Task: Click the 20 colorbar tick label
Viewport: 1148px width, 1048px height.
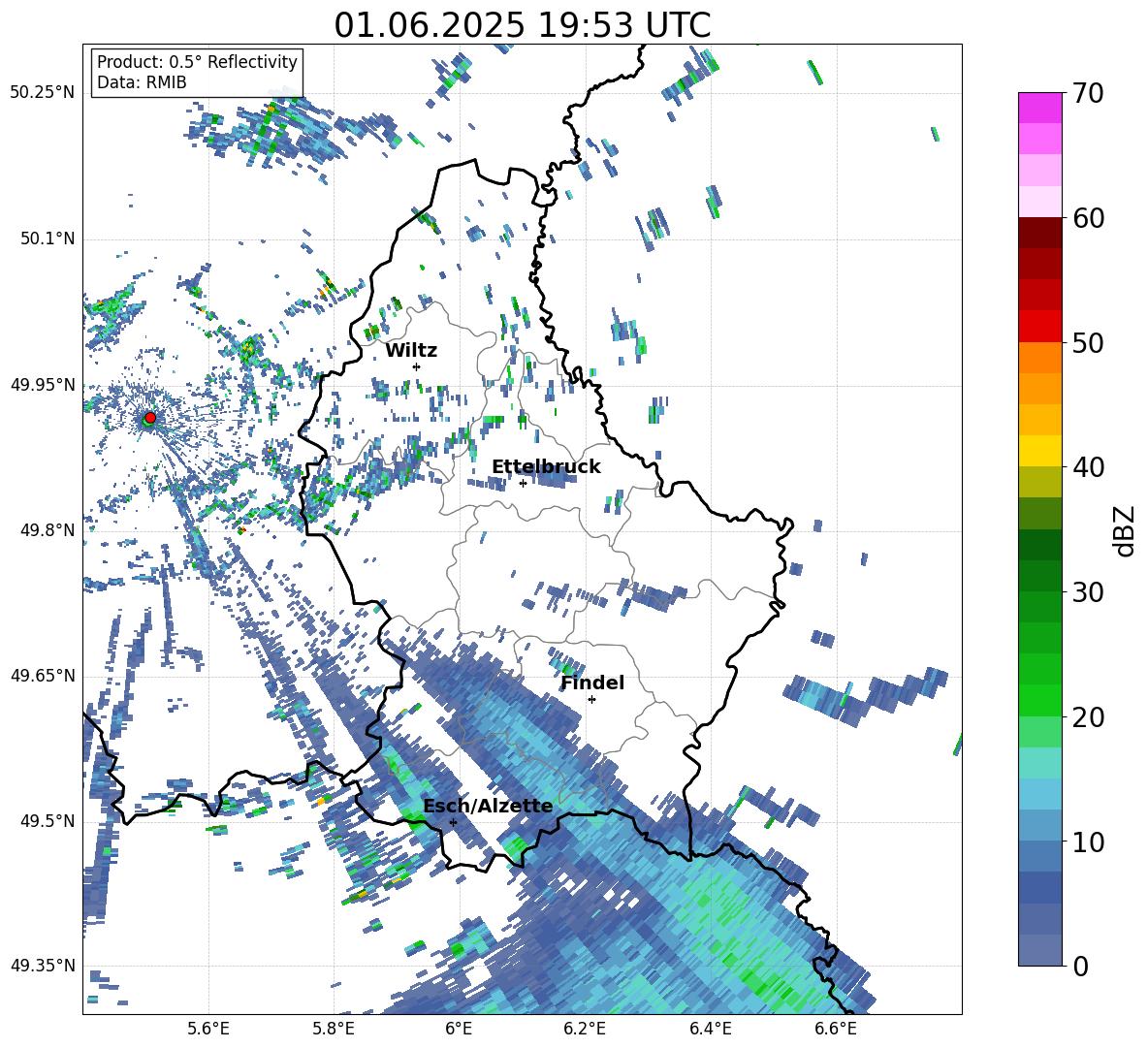Action: pyautogui.click(x=1088, y=717)
